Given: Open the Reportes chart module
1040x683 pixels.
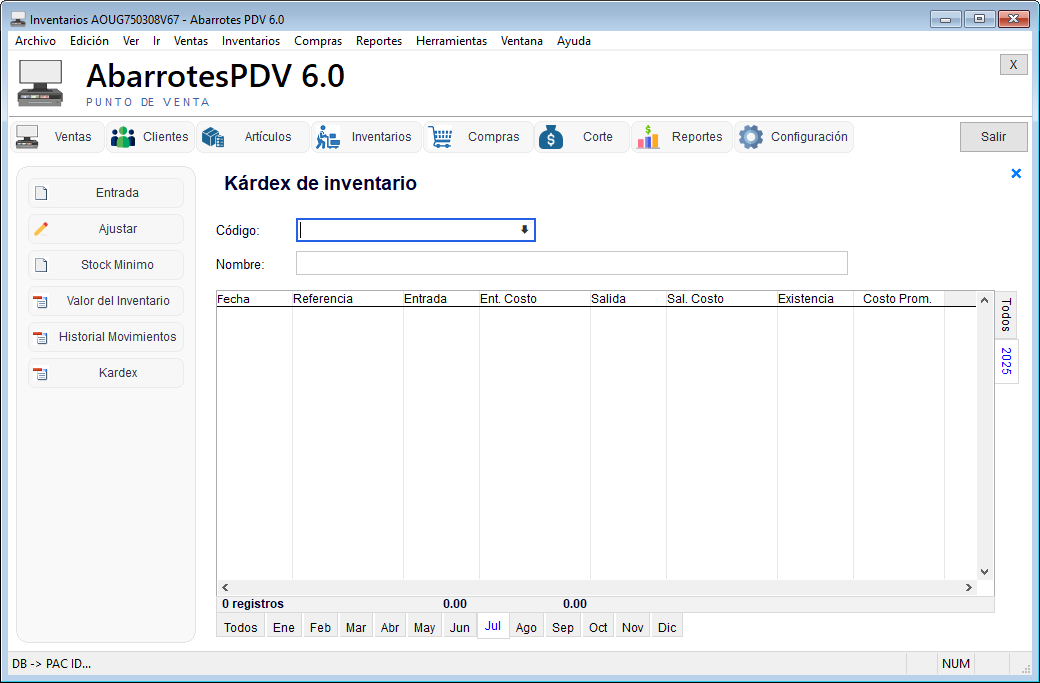Looking at the screenshot, I should click(681, 137).
